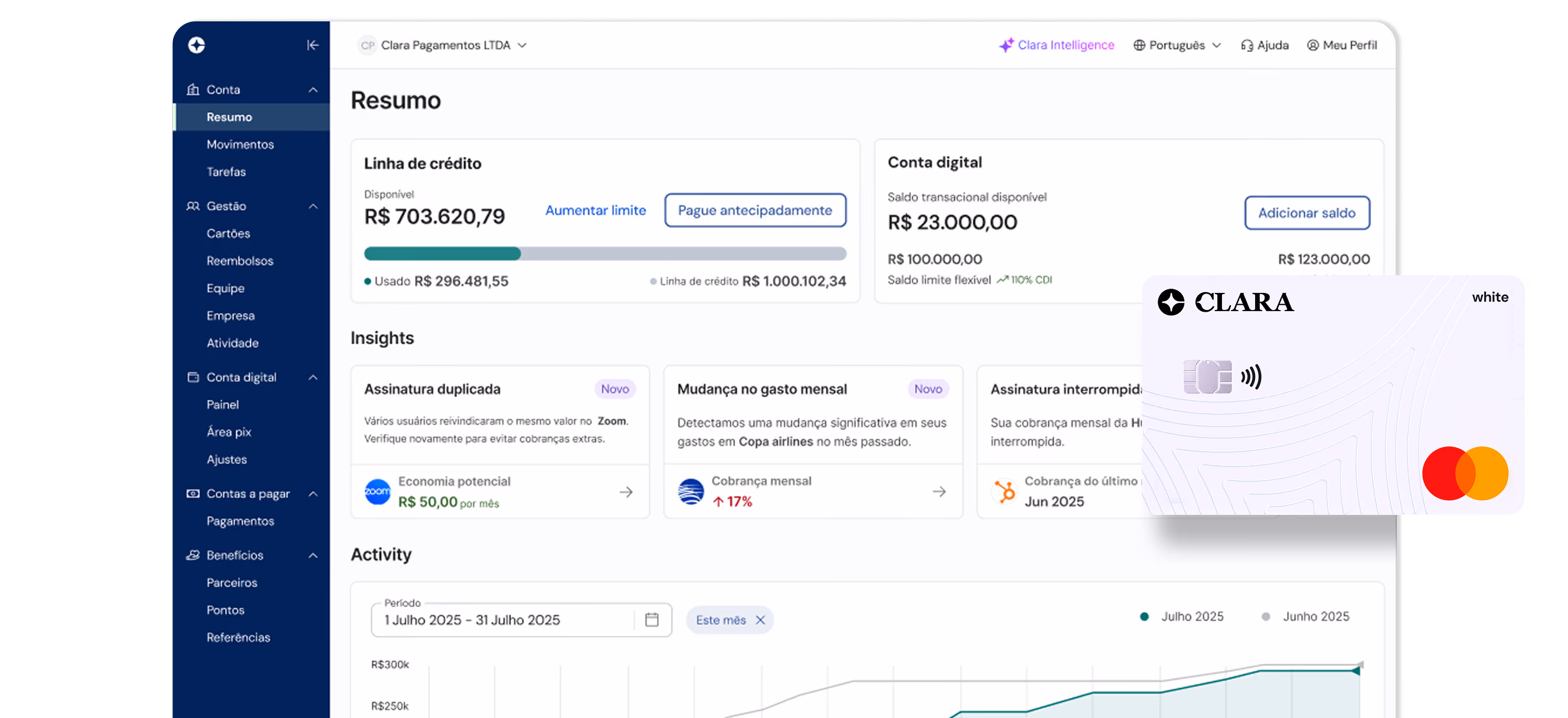1568x718 pixels.
Task: Click the Conta digital wallet icon
Action: click(x=193, y=377)
